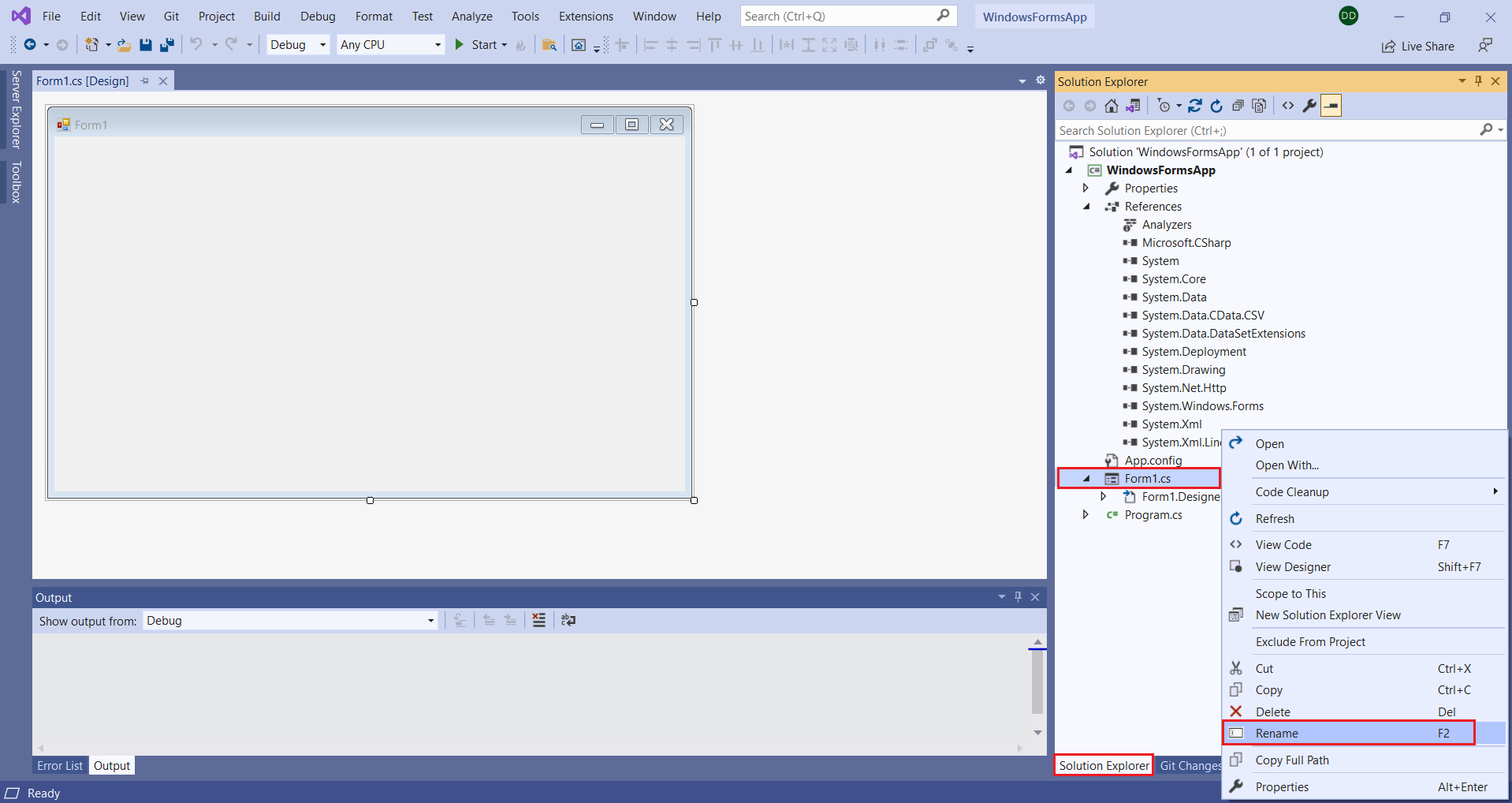Screen dimensions: 1512x803
Task: Clear all output using the Clear All icon
Action: tap(538, 621)
